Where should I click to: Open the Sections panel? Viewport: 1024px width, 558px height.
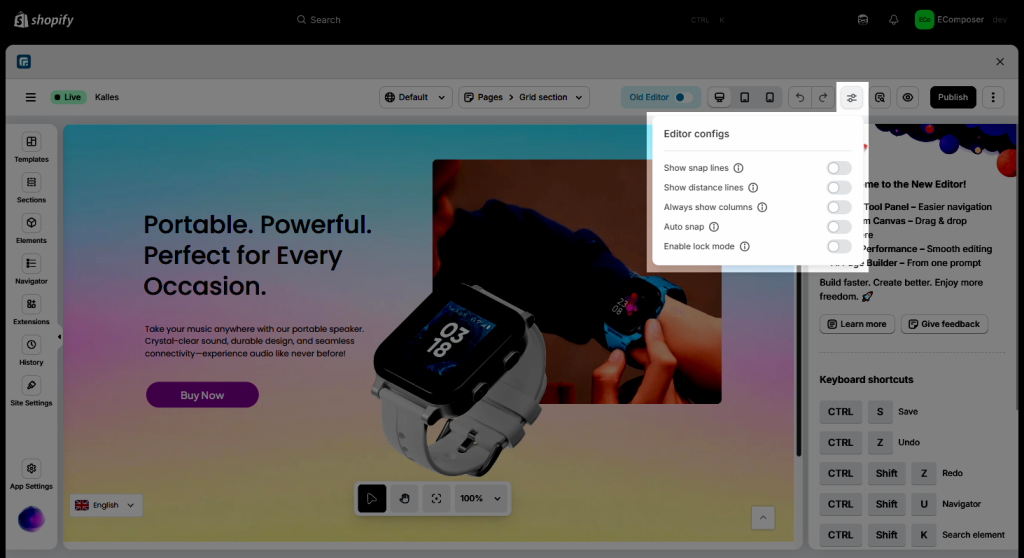click(31, 188)
